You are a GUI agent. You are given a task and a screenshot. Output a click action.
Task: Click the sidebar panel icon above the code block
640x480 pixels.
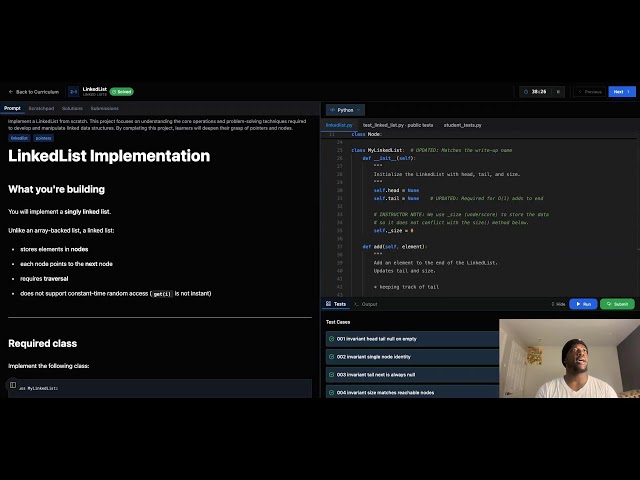pos(13,385)
